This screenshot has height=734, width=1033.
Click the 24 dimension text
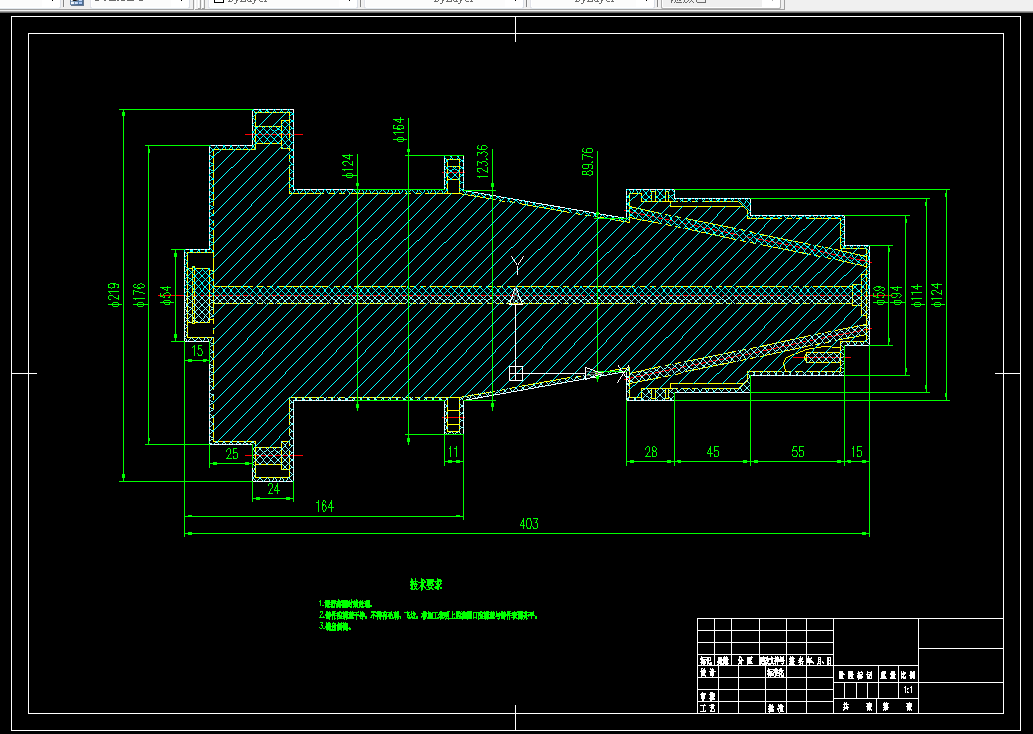click(273, 489)
